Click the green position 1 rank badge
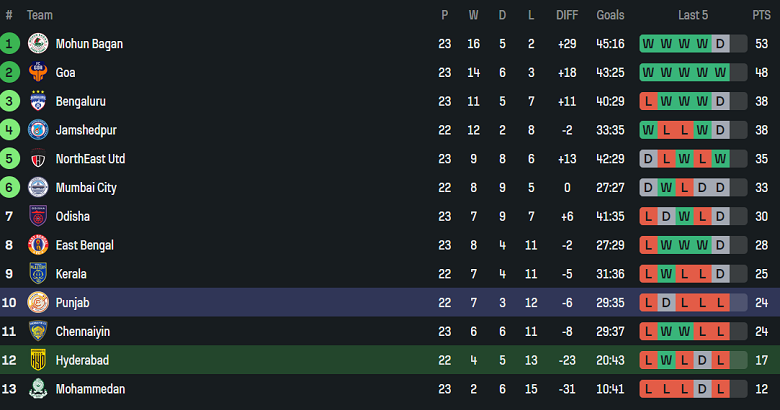Viewport: 780px width, 410px height. (x=10, y=44)
